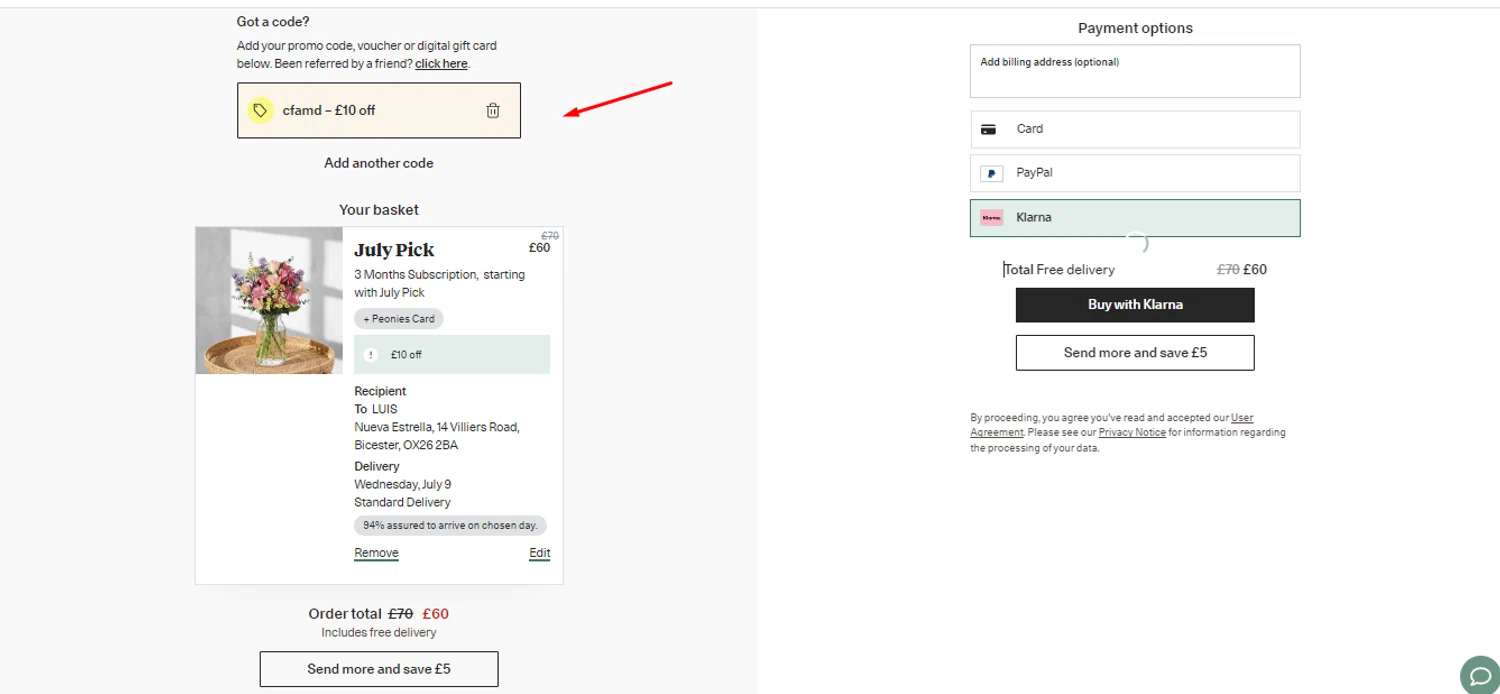Click the £10 off info icon

370,355
